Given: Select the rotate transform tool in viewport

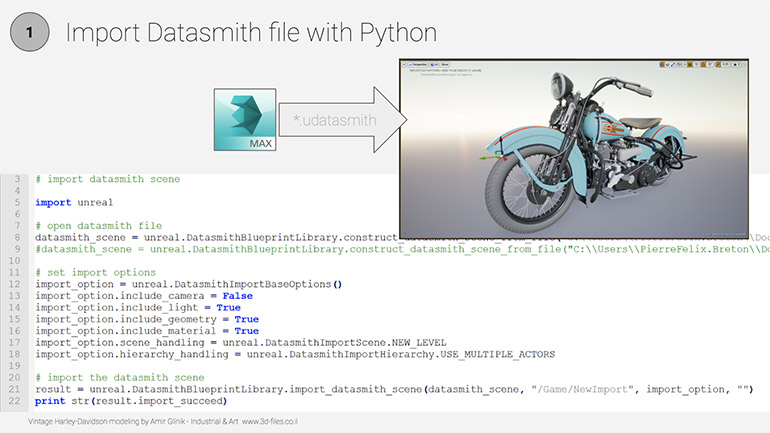Looking at the screenshot, I should click(x=667, y=67).
